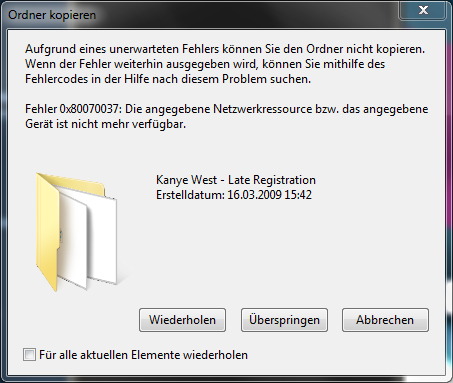
Task: Click the 'Erstelldatum:' label
Action: (190, 195)
